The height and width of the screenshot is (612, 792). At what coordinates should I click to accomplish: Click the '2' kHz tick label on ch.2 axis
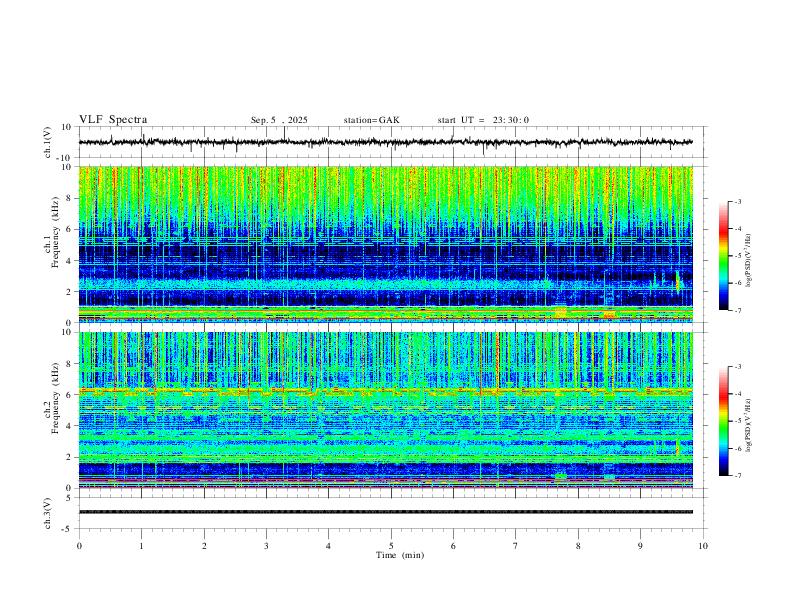(69, 457)
